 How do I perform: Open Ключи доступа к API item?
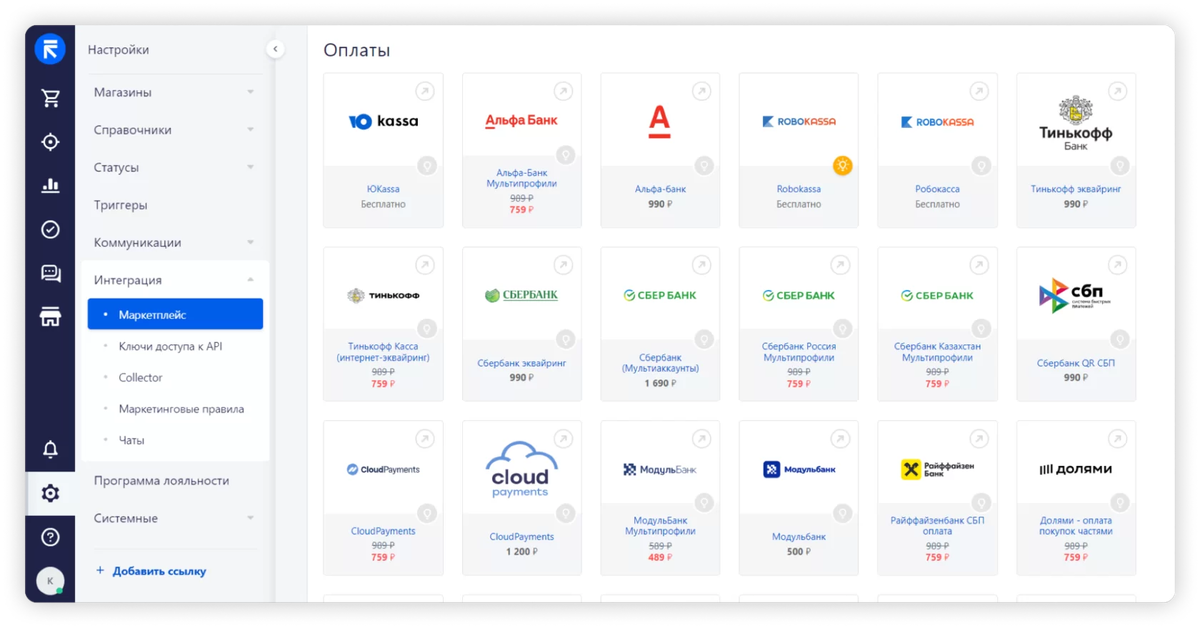[x=170, y=346]
